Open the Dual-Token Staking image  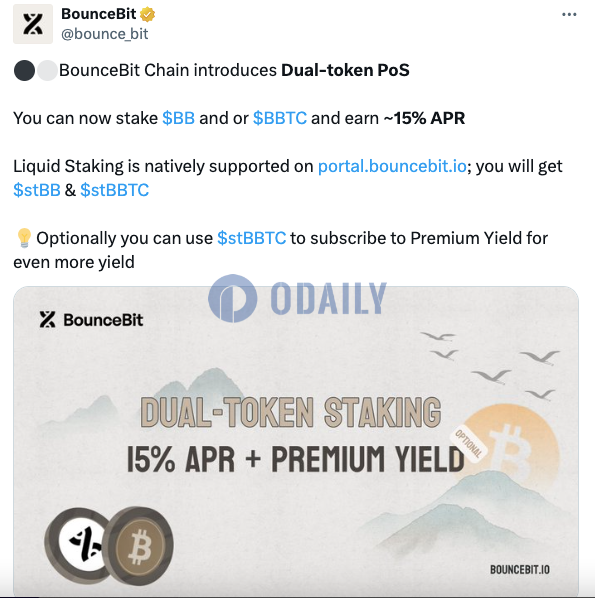(296, 441)
